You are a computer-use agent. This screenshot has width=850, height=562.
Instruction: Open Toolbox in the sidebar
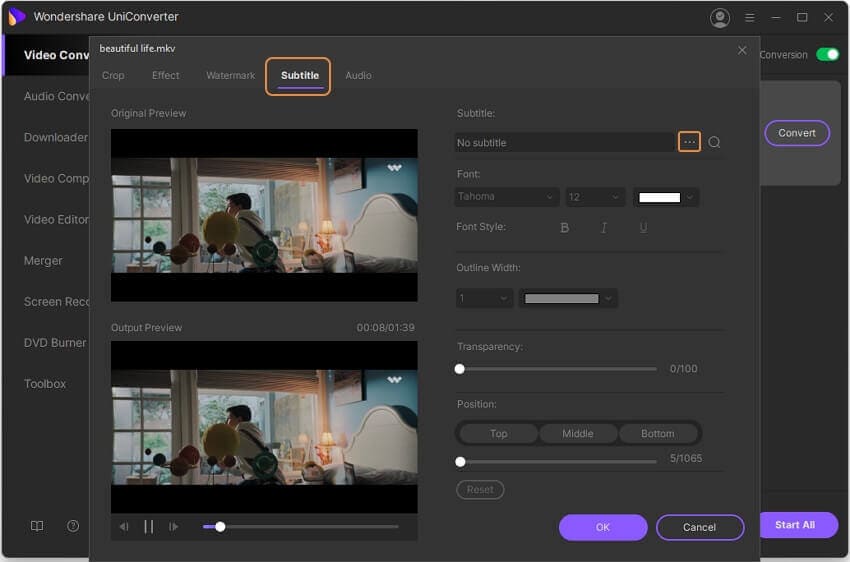(47, 384)
